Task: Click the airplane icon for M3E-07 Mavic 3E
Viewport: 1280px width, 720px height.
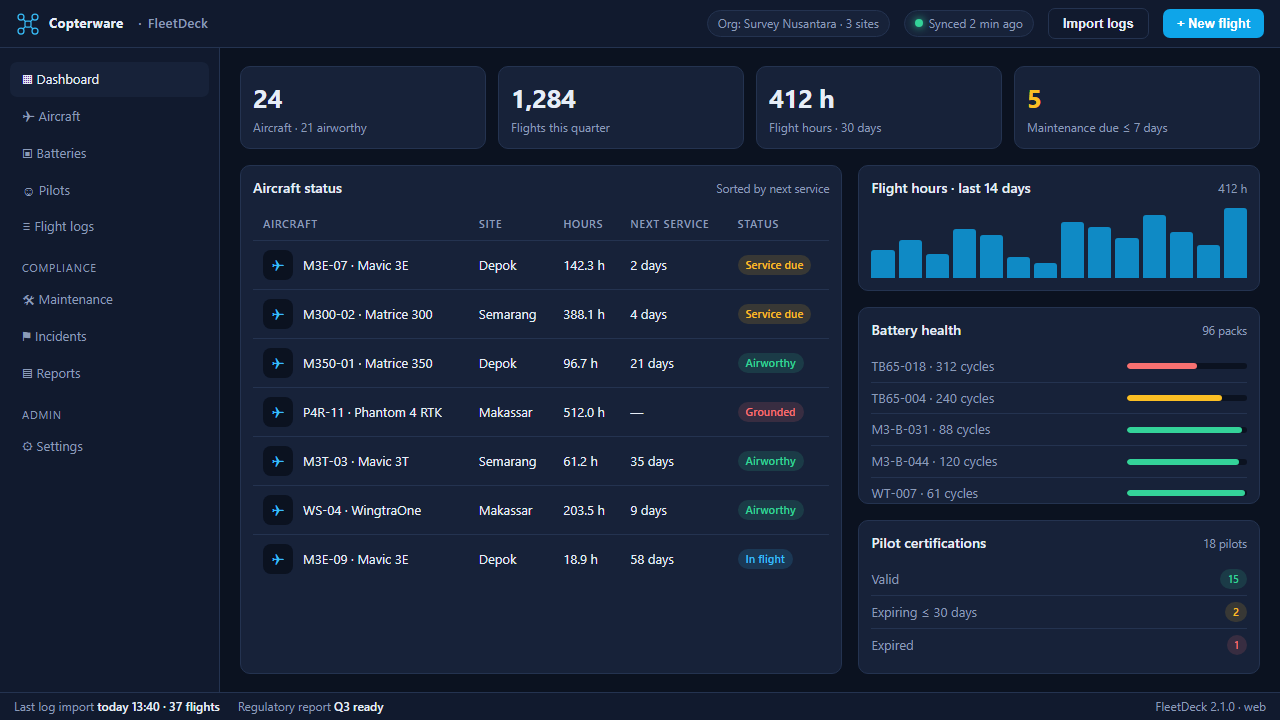Action: (x=278, y=266)
